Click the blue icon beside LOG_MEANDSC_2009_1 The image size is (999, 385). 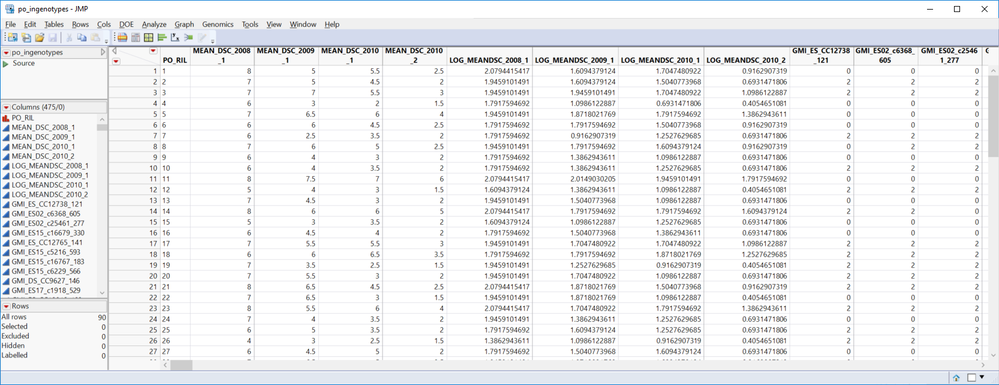[x=6, y=175]
